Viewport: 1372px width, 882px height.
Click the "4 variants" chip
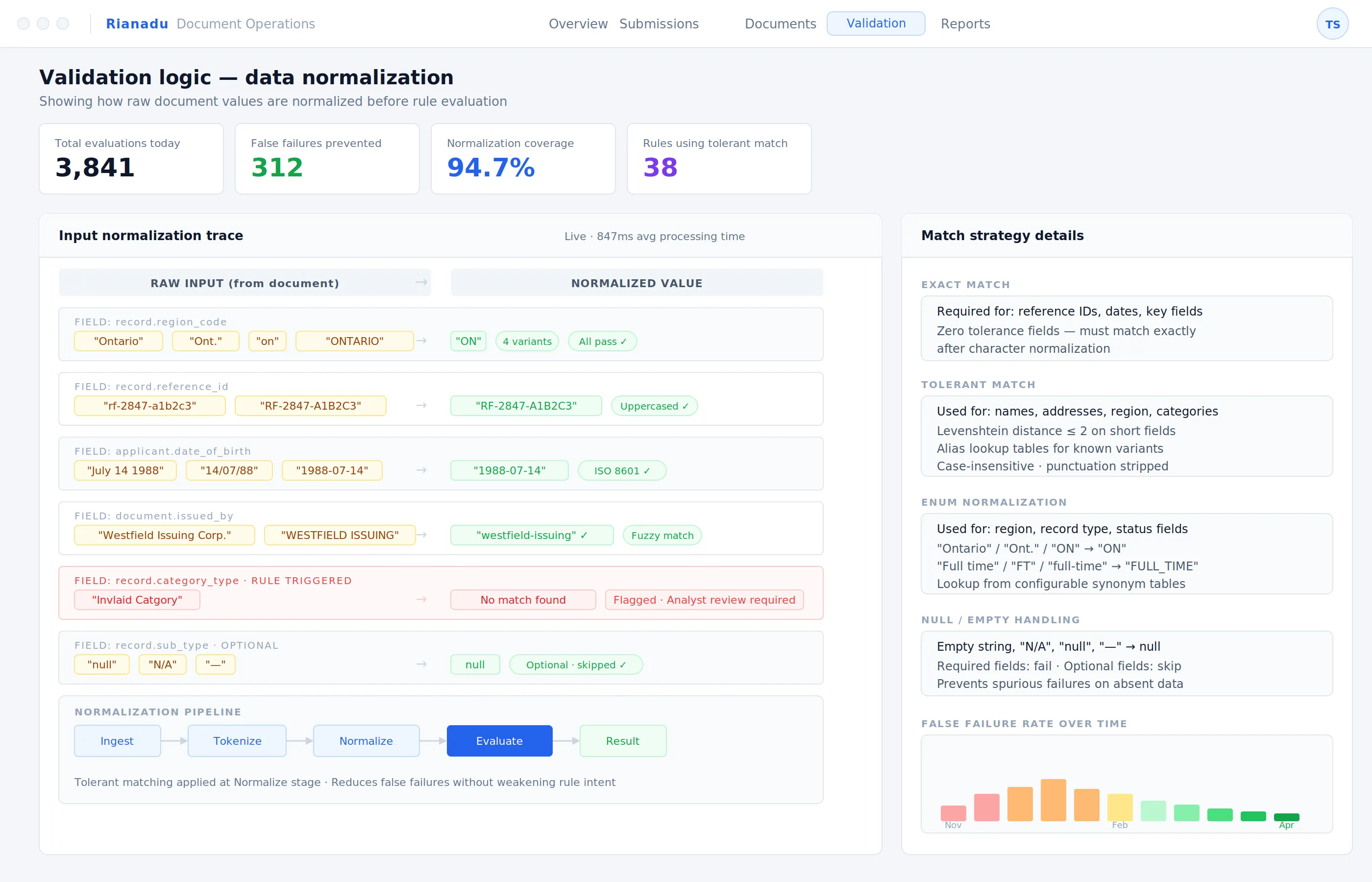[527, 342]
